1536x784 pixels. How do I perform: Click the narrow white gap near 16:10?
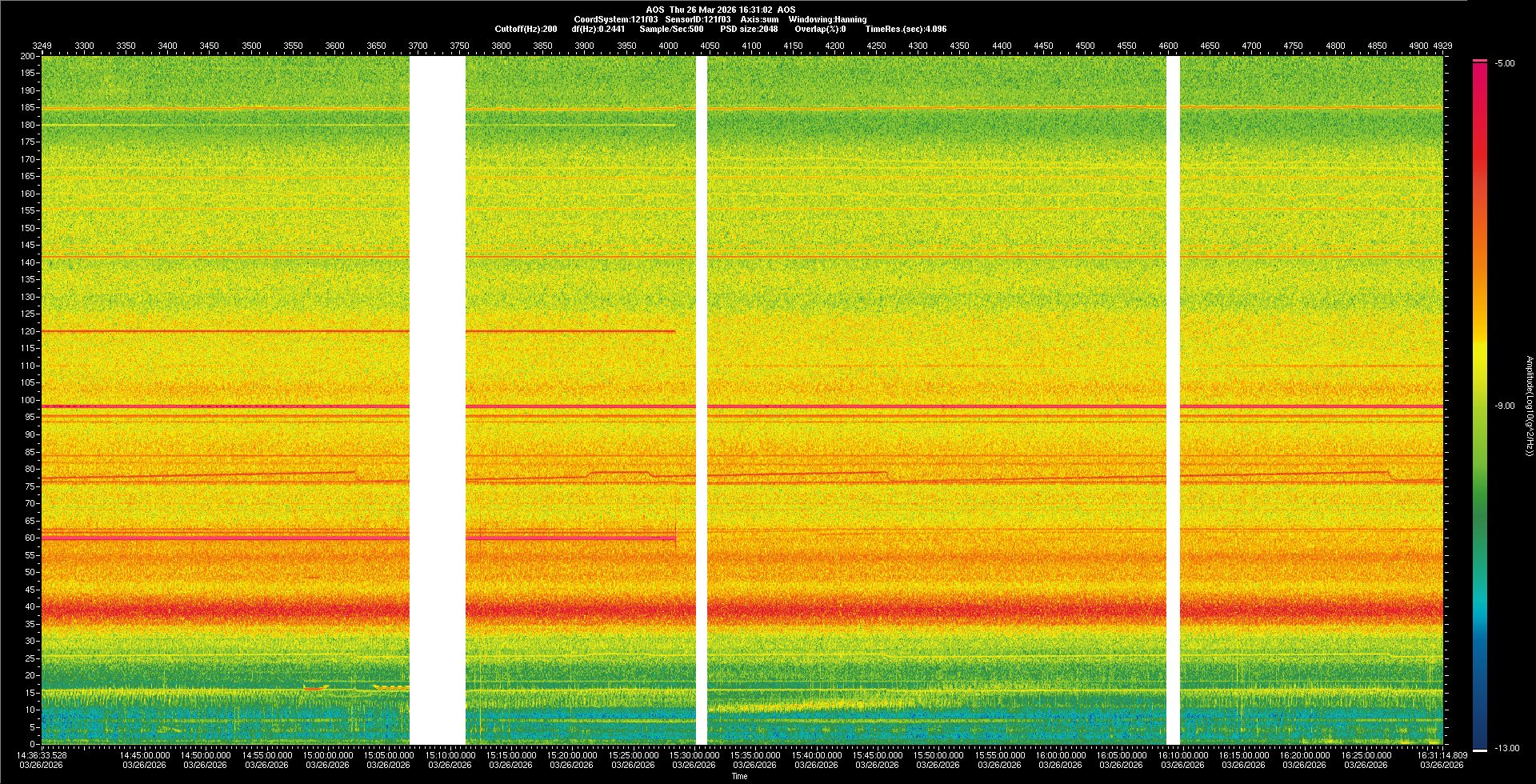pos(1174,400)
